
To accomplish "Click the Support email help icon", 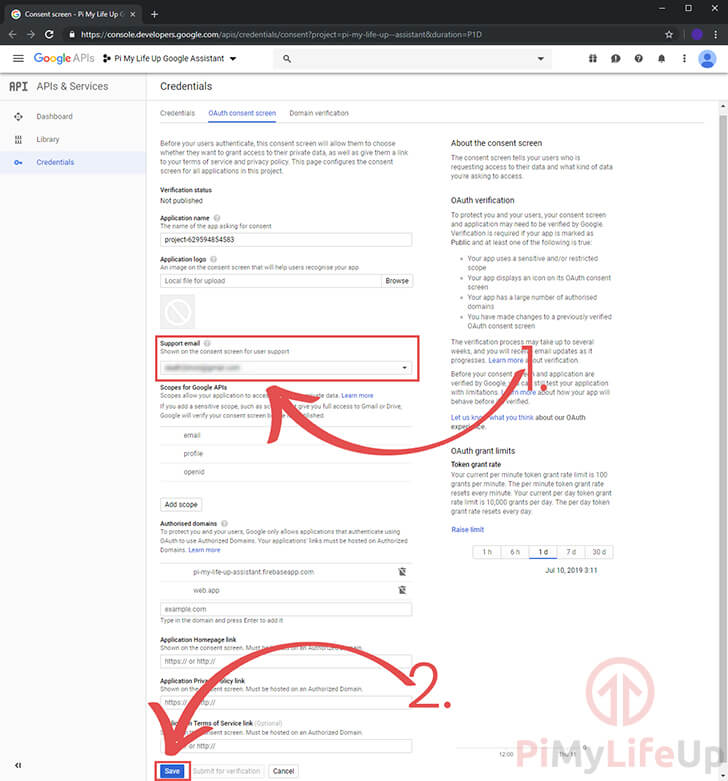I will click(x=207, y=343).
